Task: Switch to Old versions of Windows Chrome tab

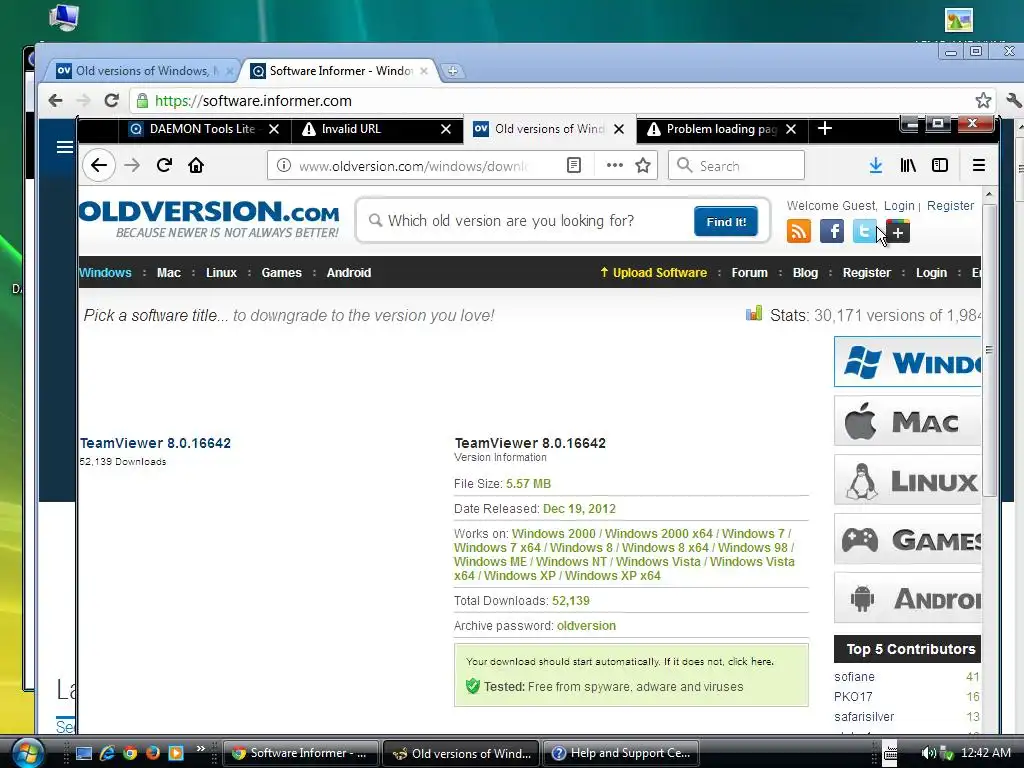Action: tap(142, 71)
